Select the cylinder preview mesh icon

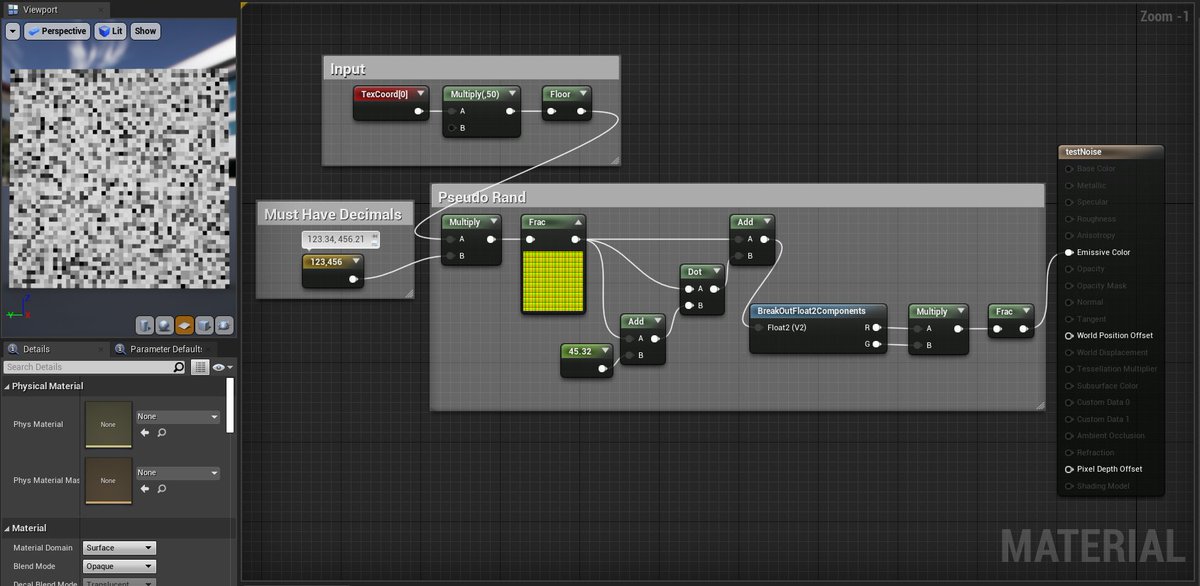[x=147, y=325]
